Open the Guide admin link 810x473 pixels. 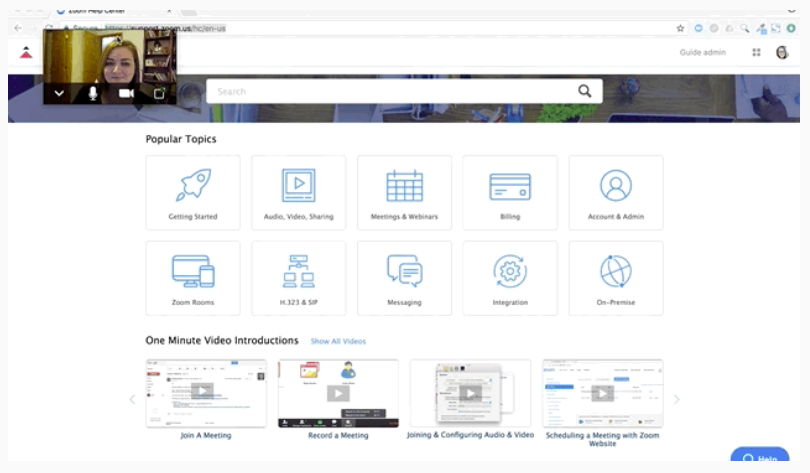point(703,52)
